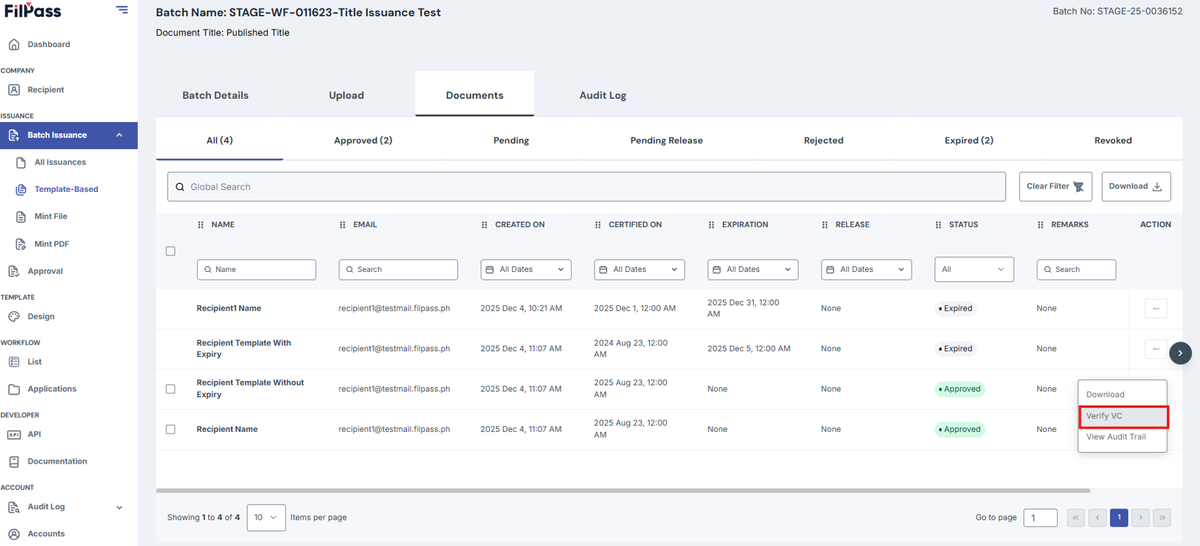Open the Expiration dates dropdown
This screenshot has width=1200, height=546.
[753, 269]
